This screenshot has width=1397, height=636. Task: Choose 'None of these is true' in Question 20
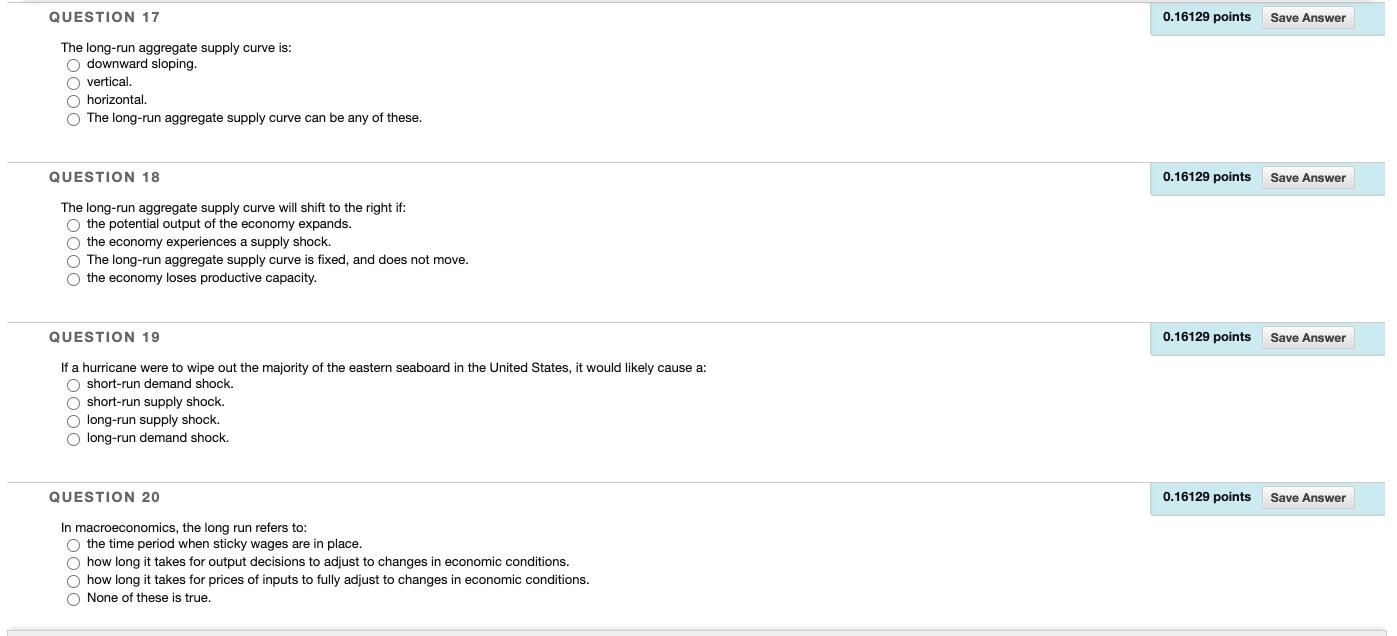click(73, 599)
